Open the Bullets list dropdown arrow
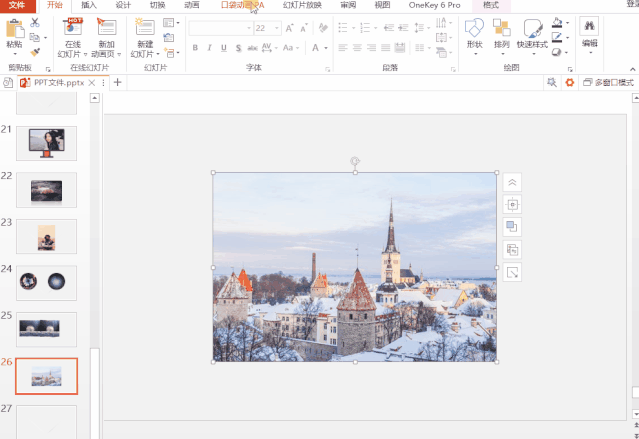The image size is (639, 439). click(354, 28)
